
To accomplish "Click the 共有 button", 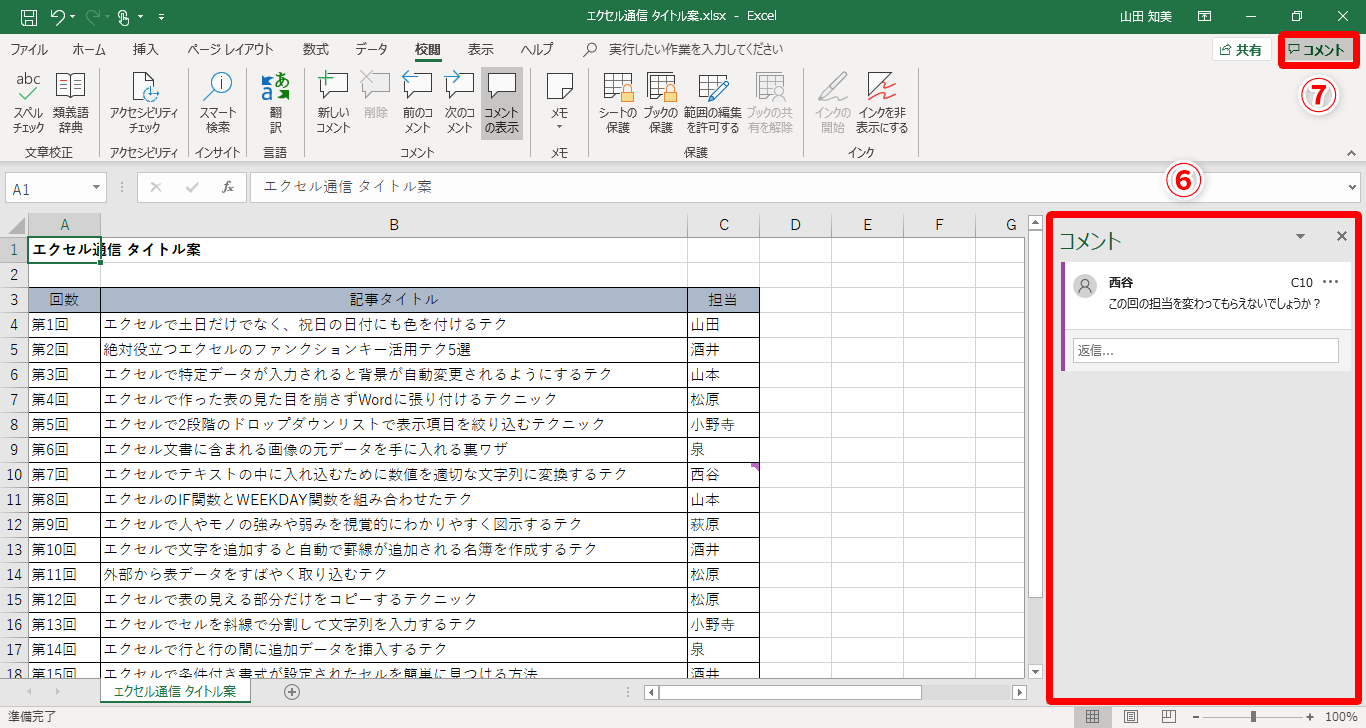I will pos(1241,49).
